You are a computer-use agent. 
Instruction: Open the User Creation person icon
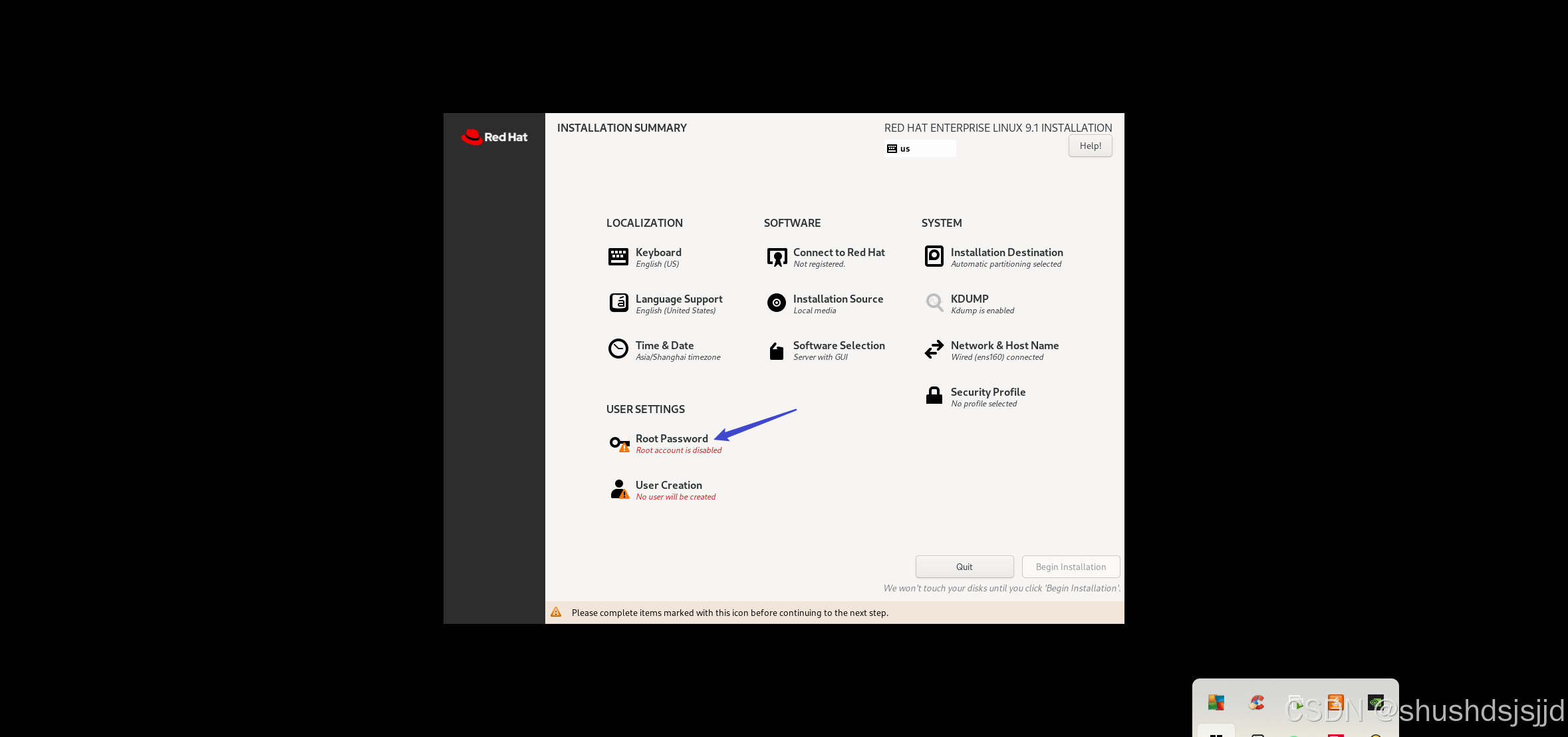point(618,490)
